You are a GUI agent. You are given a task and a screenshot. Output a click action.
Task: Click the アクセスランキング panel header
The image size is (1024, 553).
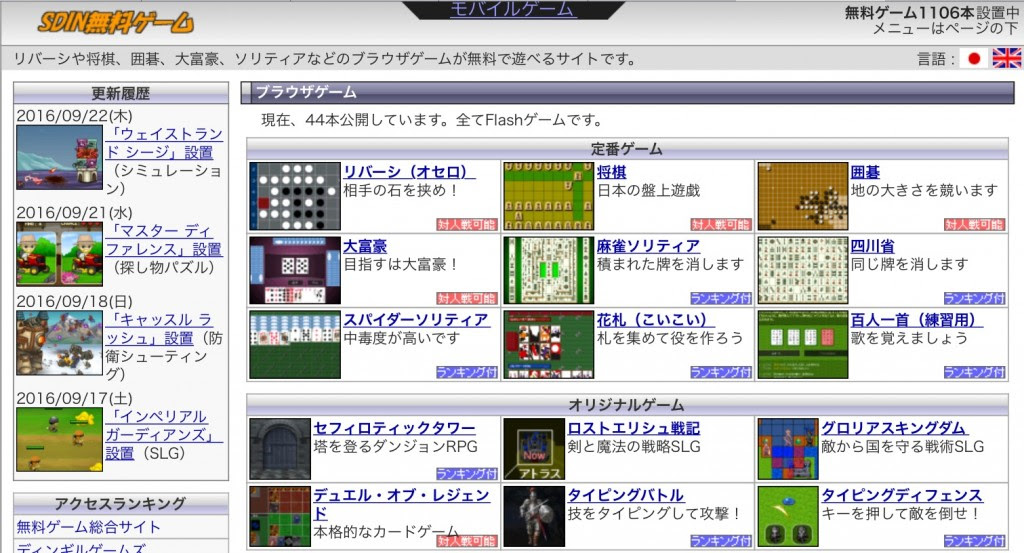pos(121,503)
